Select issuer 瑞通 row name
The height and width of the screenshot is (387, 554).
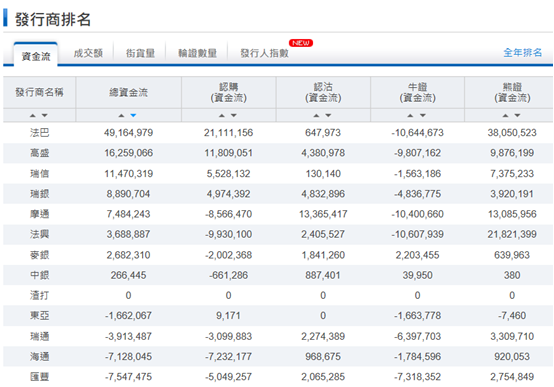click(x=40, y=336)
